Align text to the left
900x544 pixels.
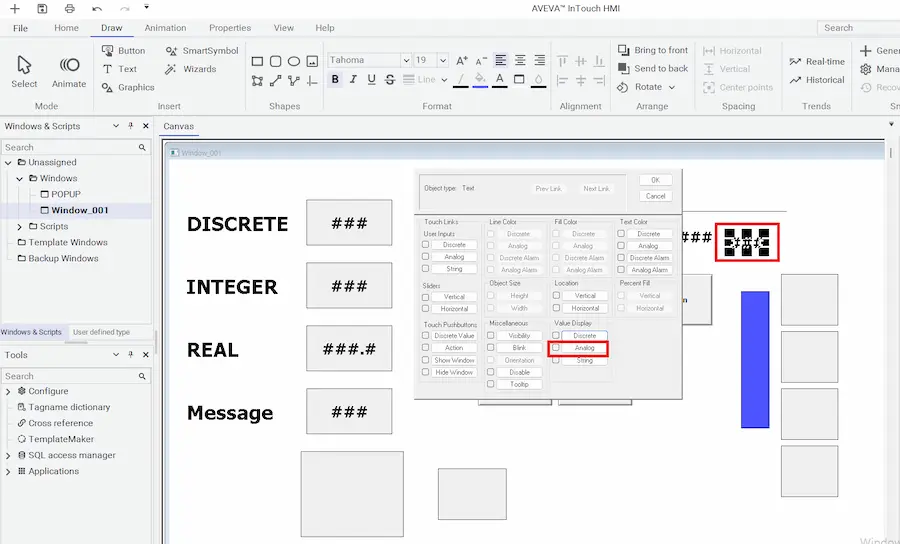(501, 60)
